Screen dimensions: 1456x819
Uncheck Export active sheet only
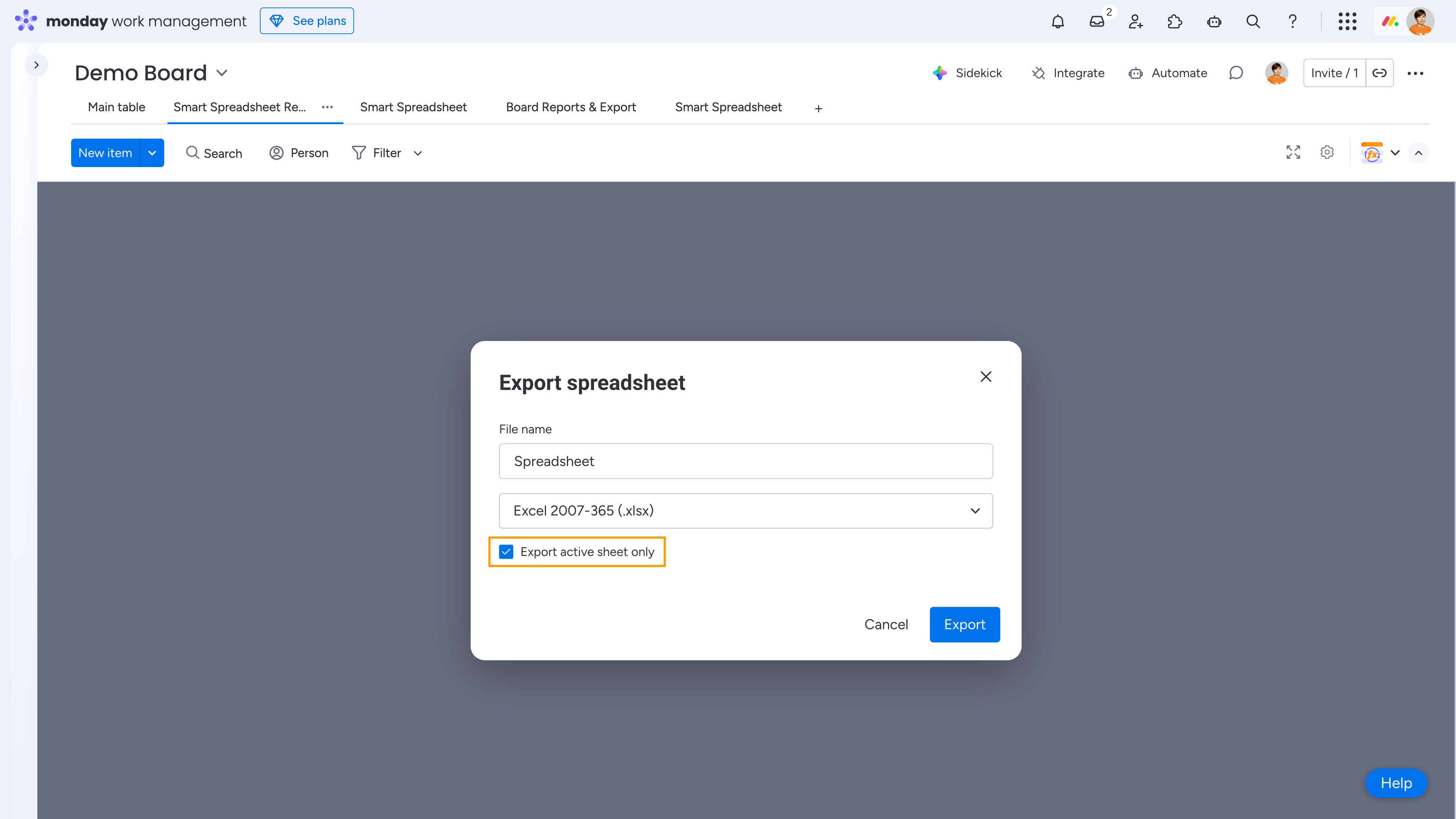tap(507, 552)
